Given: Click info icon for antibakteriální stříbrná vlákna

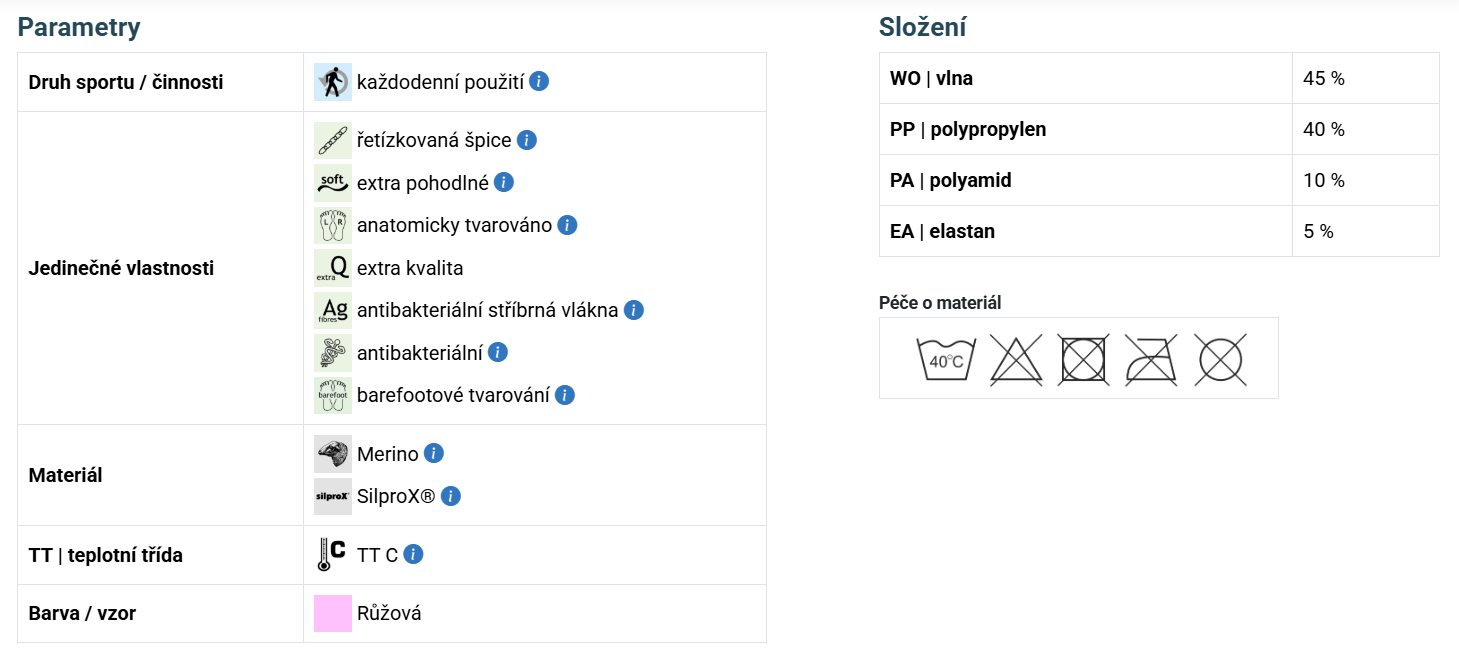Looking at the screenshot, I should [x=633, y=310].
